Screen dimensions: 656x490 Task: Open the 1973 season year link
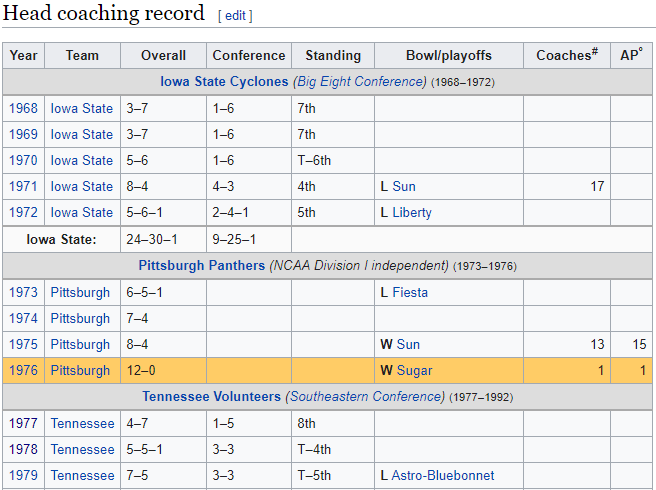[23, 292]
